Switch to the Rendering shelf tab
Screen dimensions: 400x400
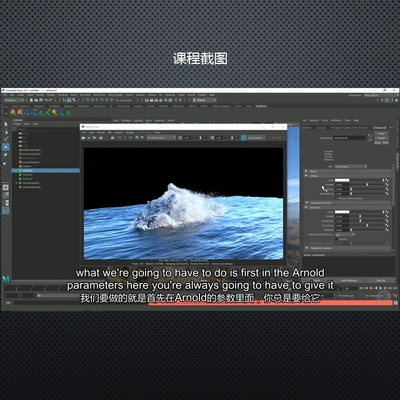(99, 106)
